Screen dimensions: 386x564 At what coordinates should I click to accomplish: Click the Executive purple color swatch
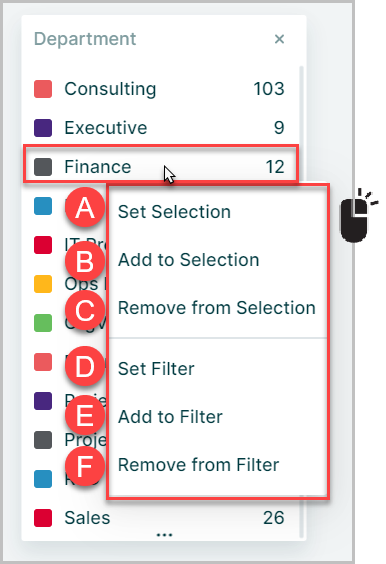[43, 128]
